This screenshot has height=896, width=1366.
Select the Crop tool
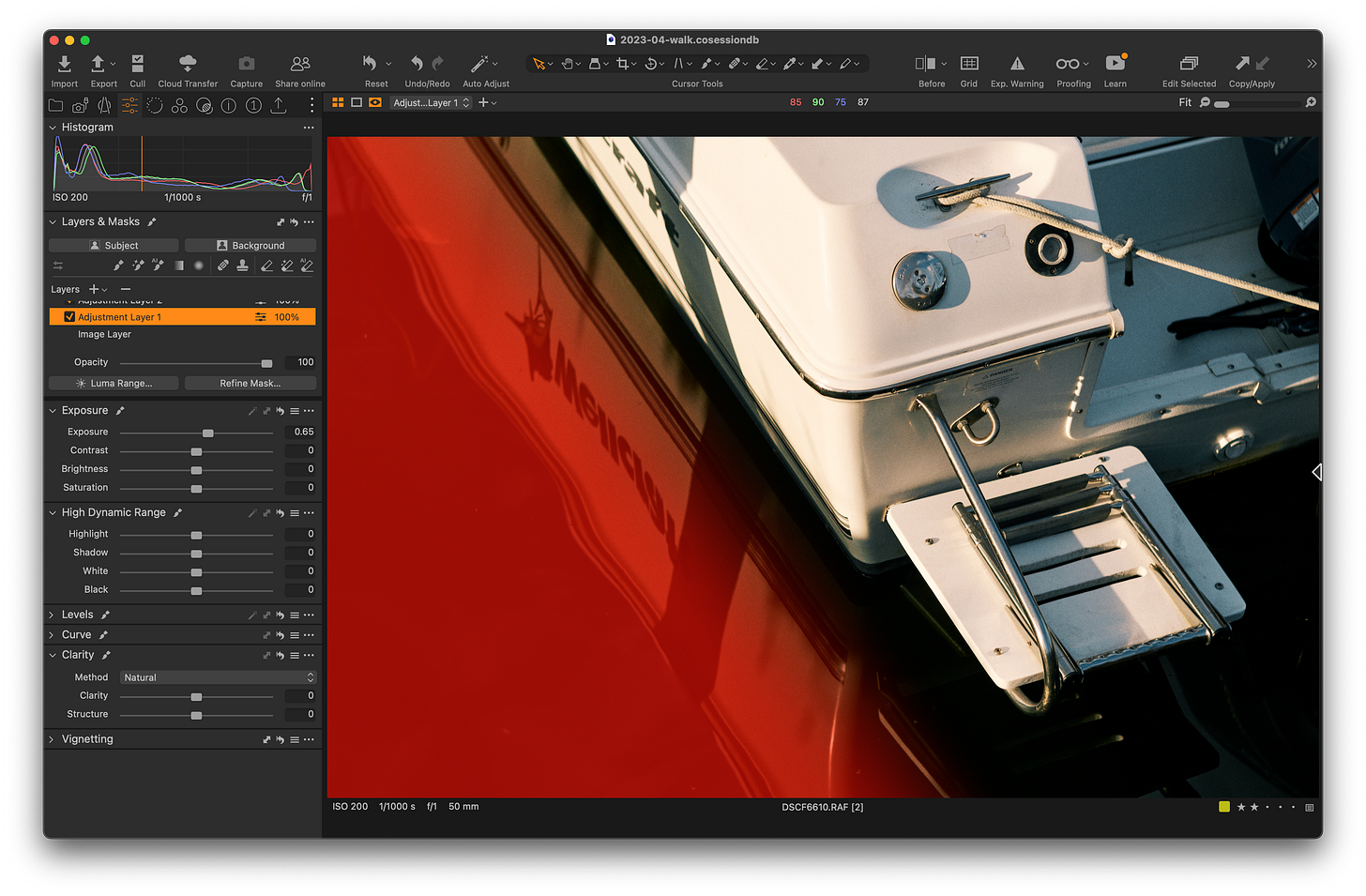pos(624,63)
